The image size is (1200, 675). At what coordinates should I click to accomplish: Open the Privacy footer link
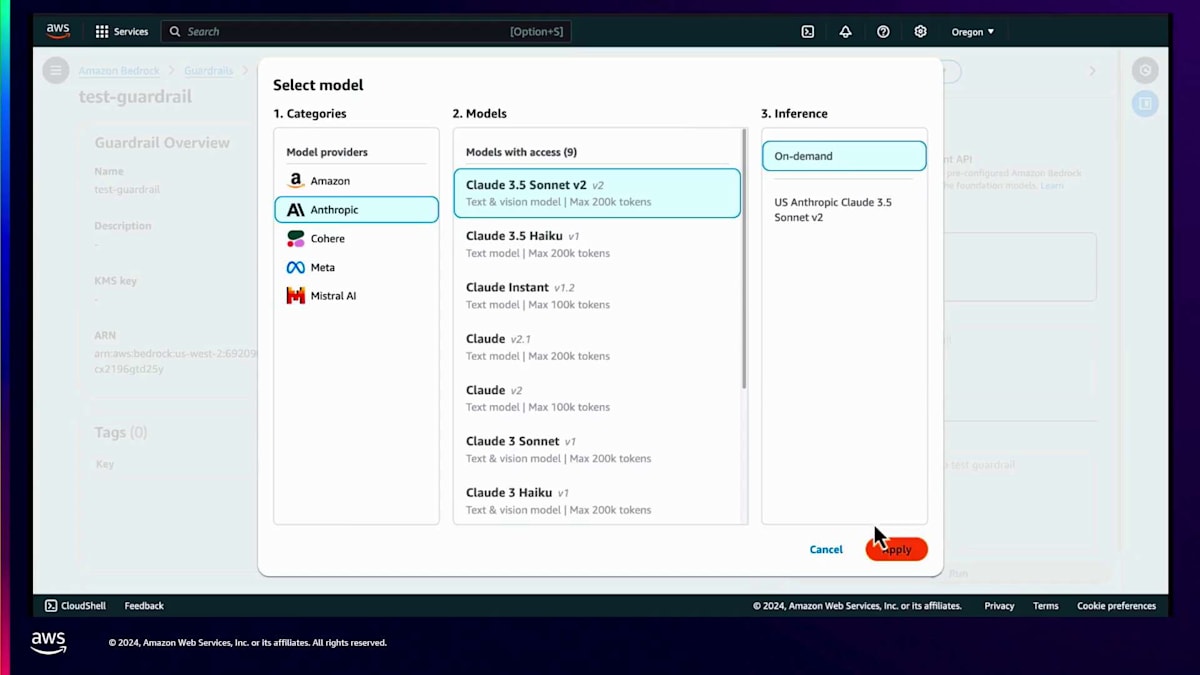coord(999,606)
